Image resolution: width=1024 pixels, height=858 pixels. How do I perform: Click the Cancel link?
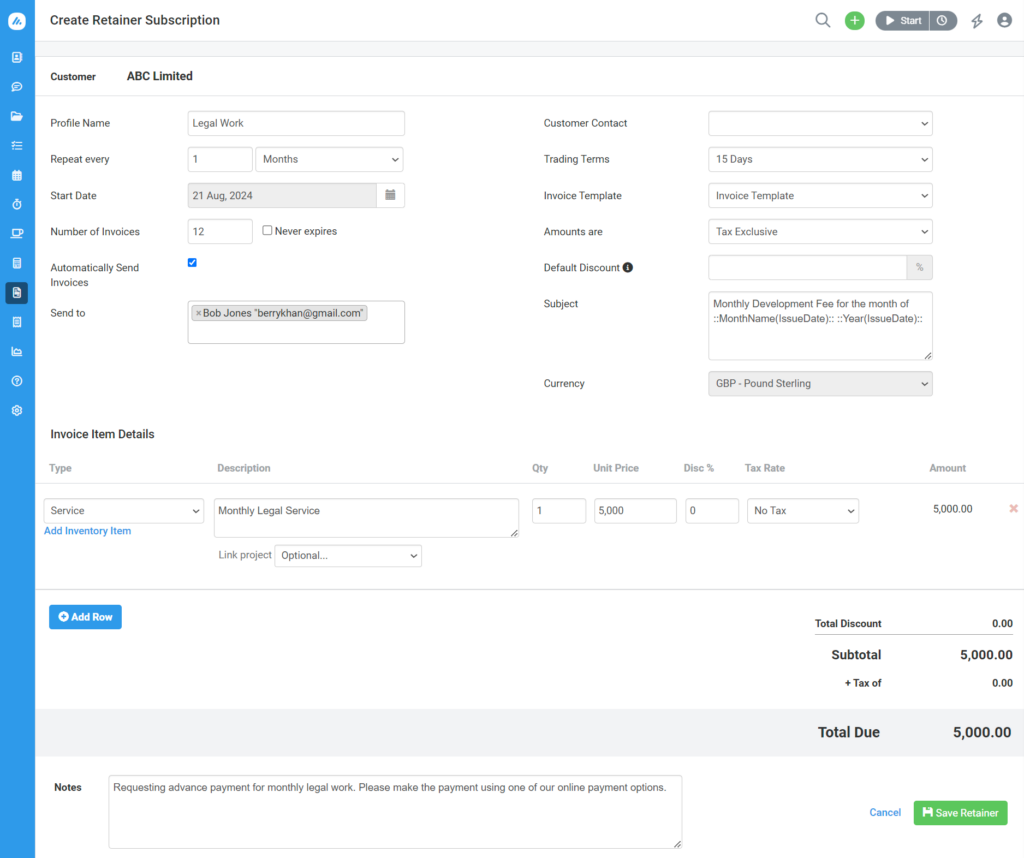(x=885, y=812)
